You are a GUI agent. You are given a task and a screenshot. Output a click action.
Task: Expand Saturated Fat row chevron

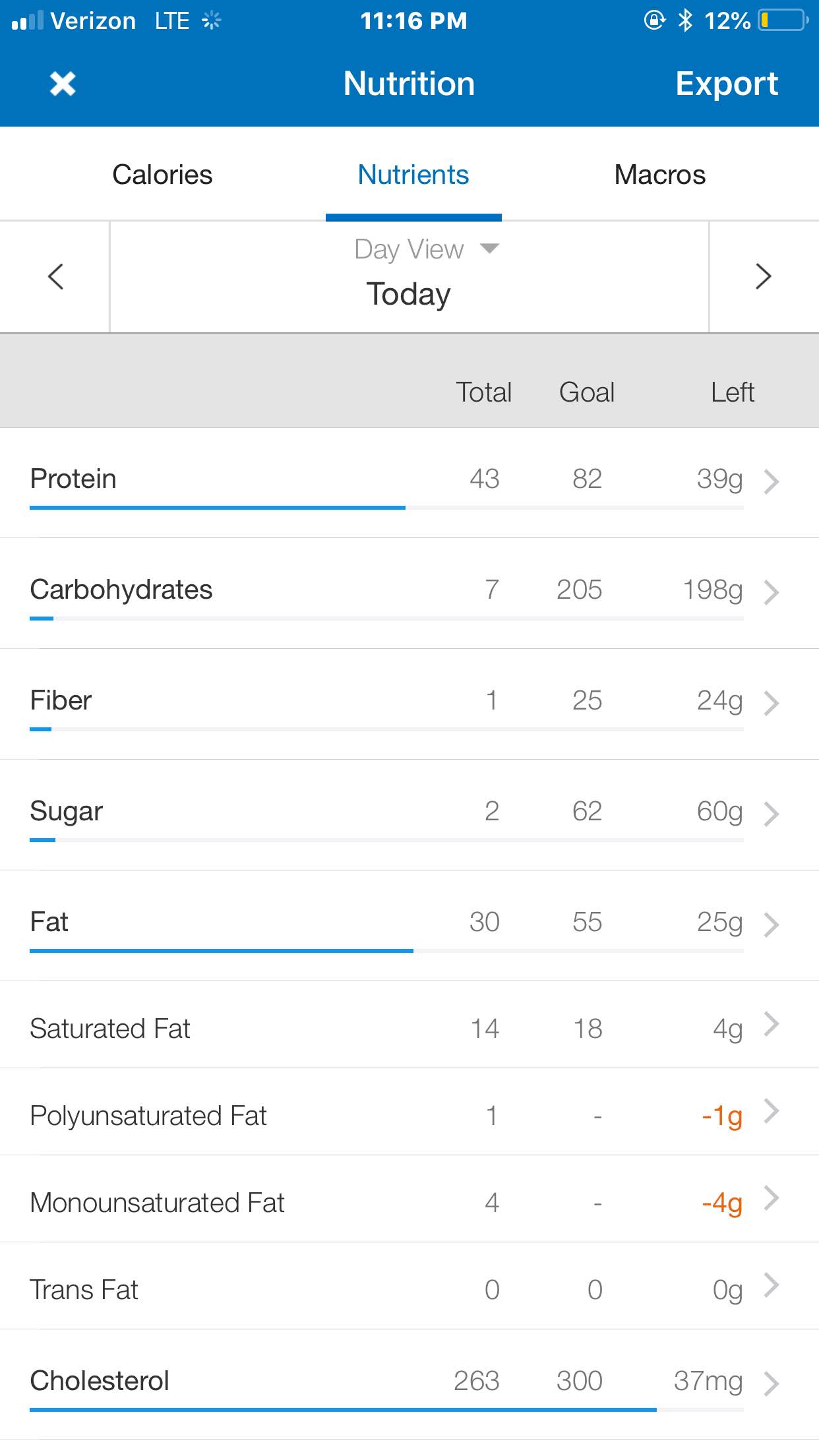pyautogui.click(x=771, y=1024)
